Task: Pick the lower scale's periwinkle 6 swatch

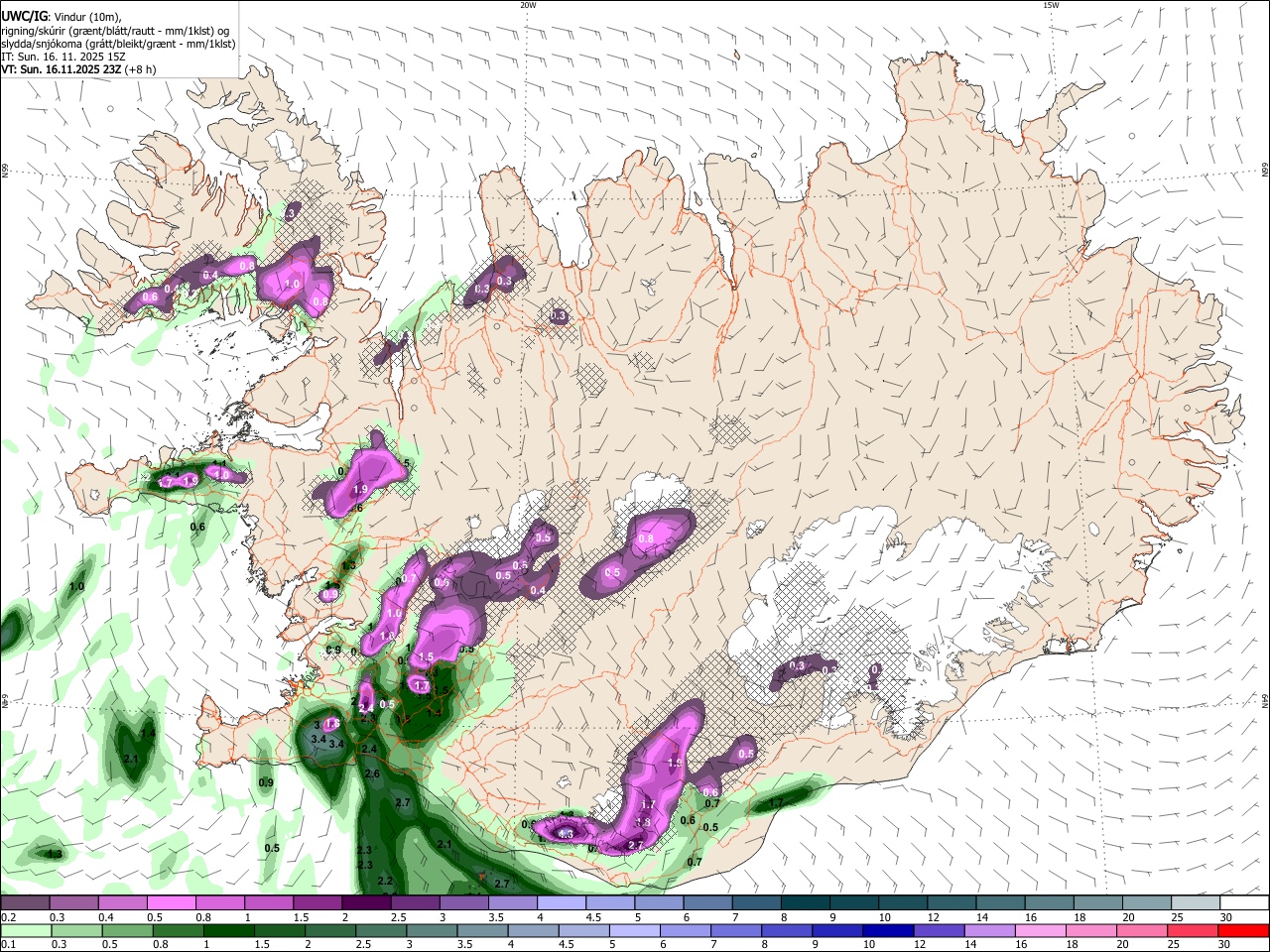Action: (x=686, y=931)
